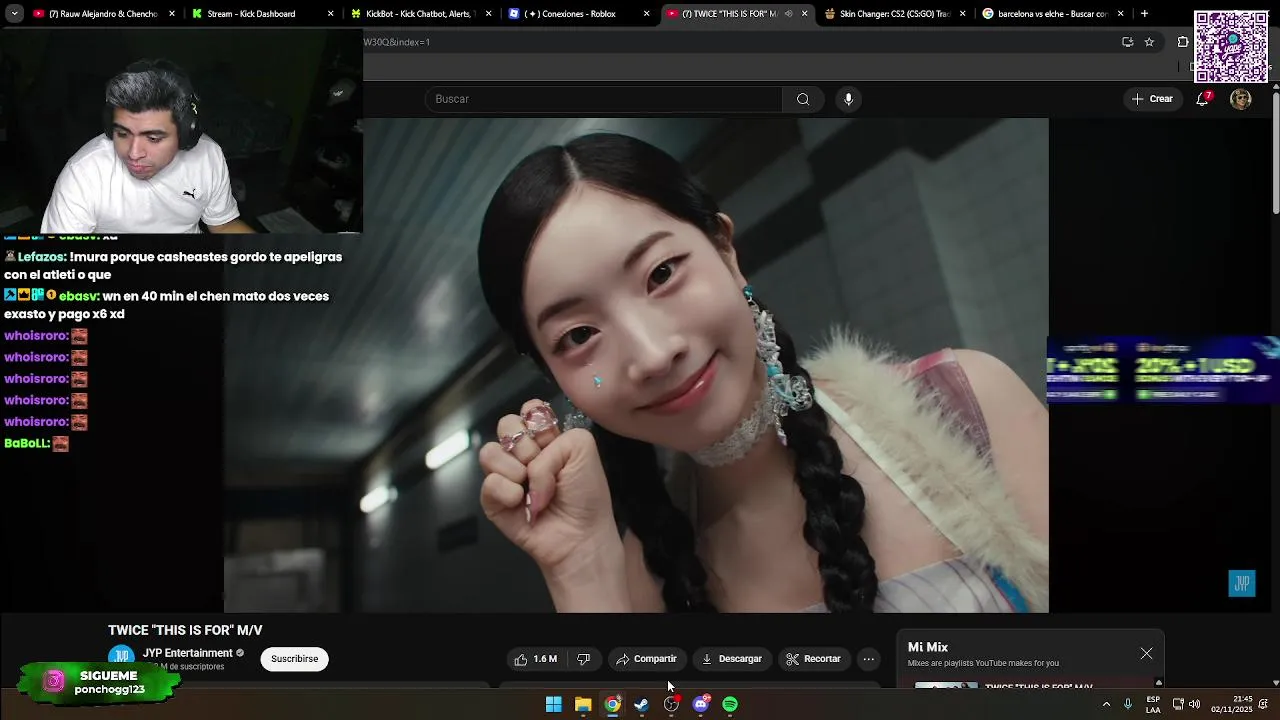This screenshot has height=720, width=1280.
Task: Open the volume speaker tray icon
Action: pos(1194,704)
